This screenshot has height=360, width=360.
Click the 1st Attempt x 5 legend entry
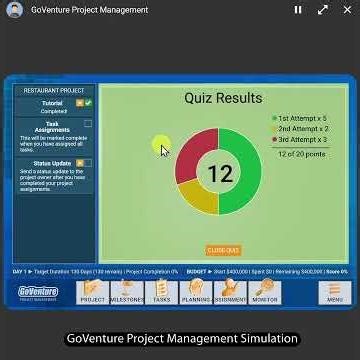click(299, 118)
